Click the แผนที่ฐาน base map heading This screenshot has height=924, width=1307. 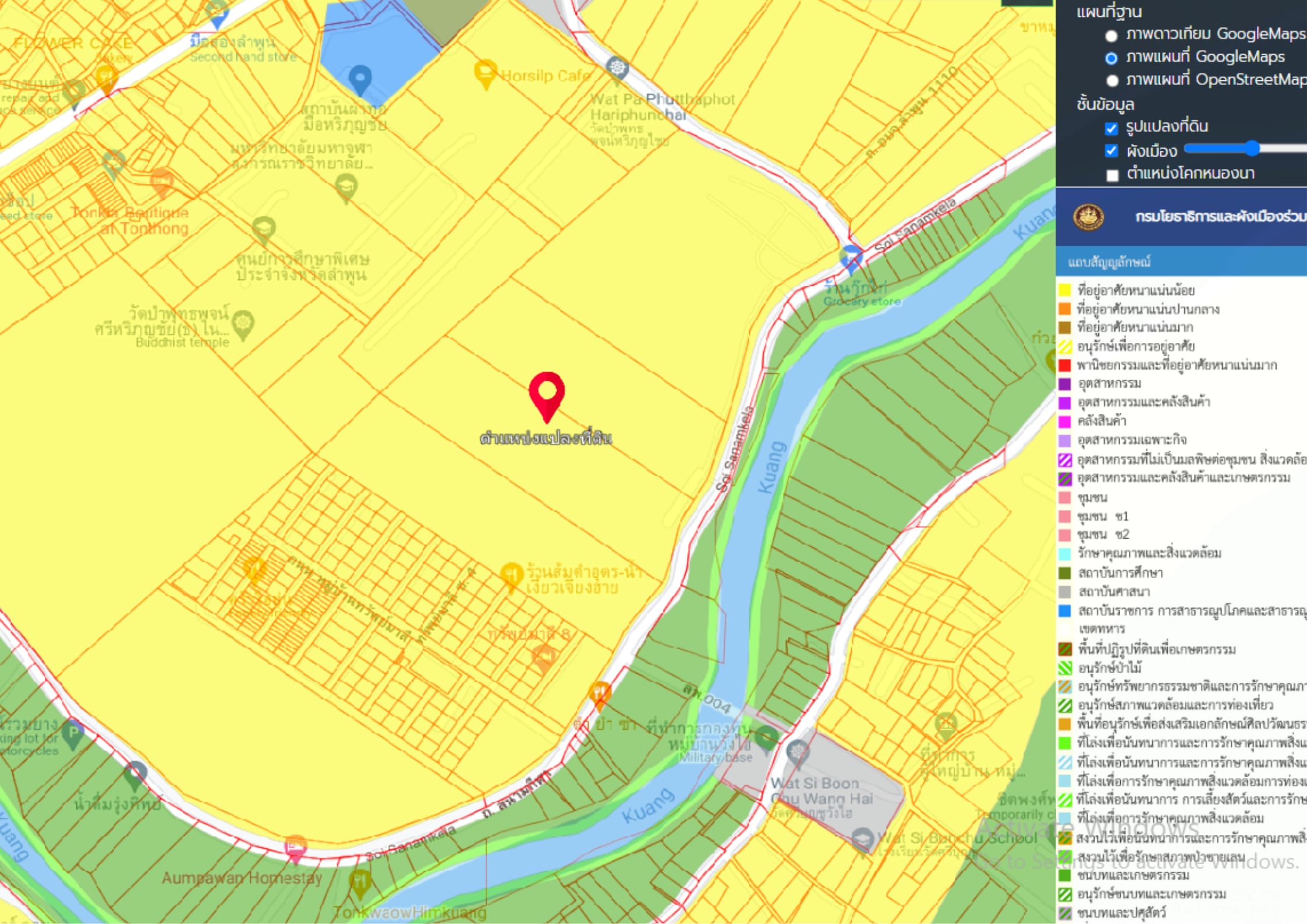(x=1108, y=12)
